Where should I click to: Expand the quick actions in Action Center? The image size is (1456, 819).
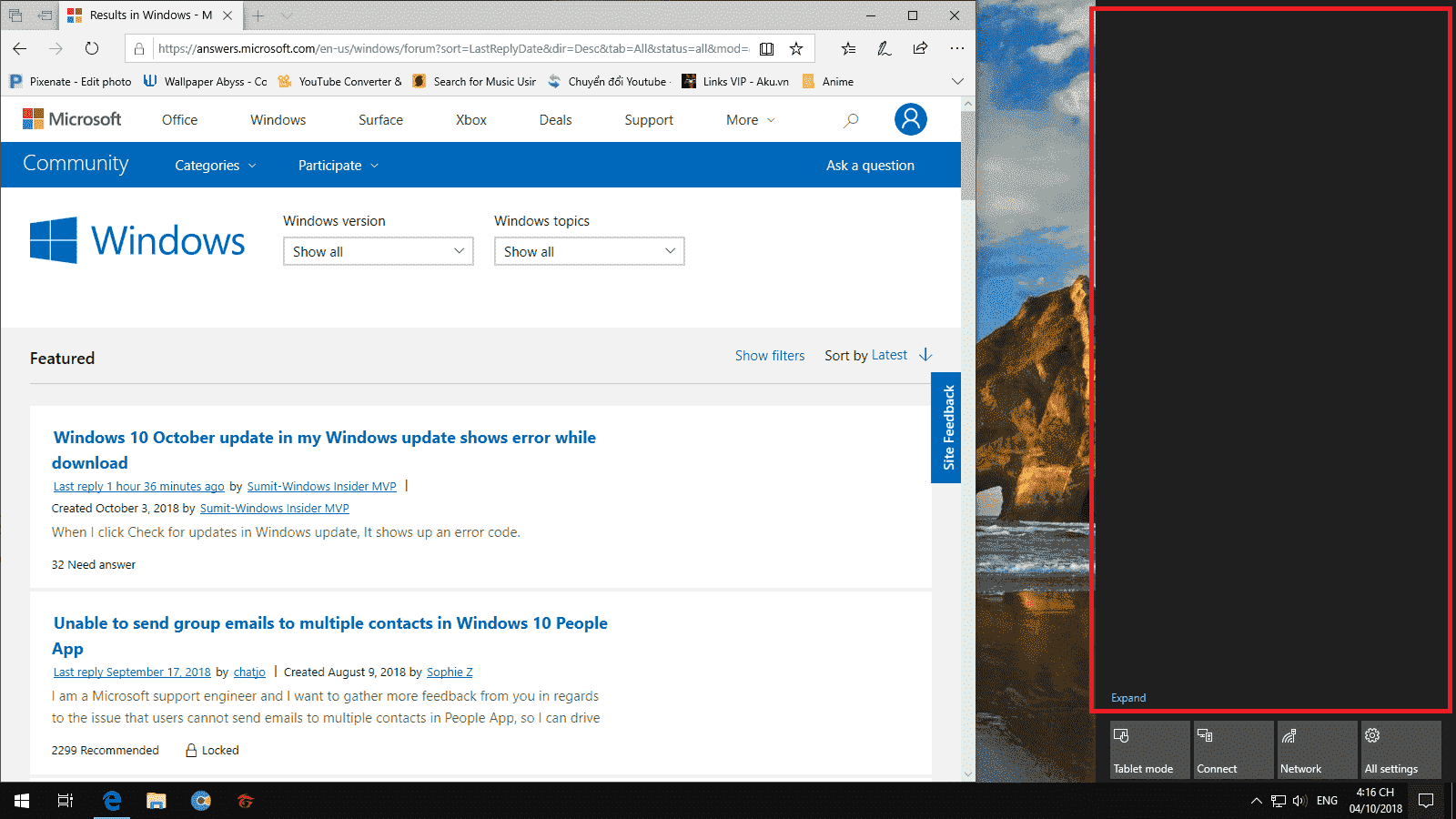[x=1128, y=698]
